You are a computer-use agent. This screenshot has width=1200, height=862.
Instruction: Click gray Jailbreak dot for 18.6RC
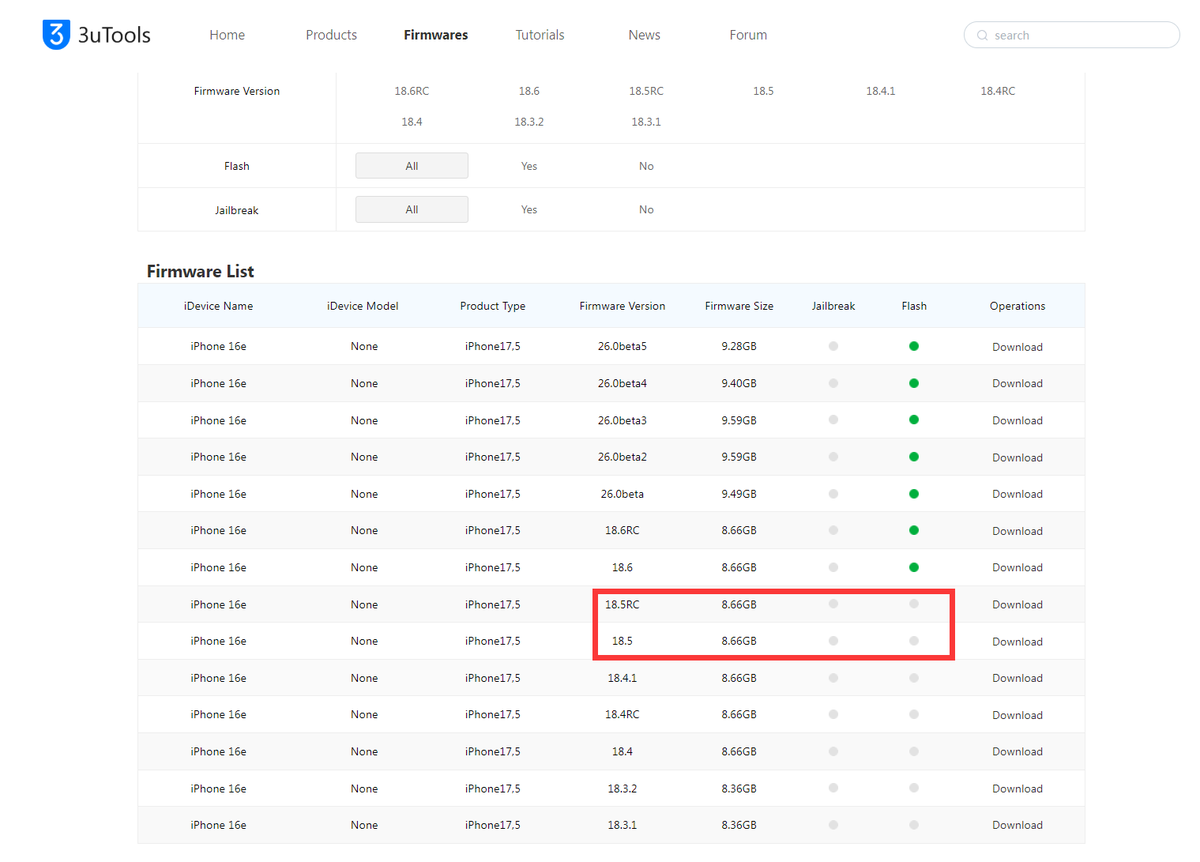tap(833, 530)
